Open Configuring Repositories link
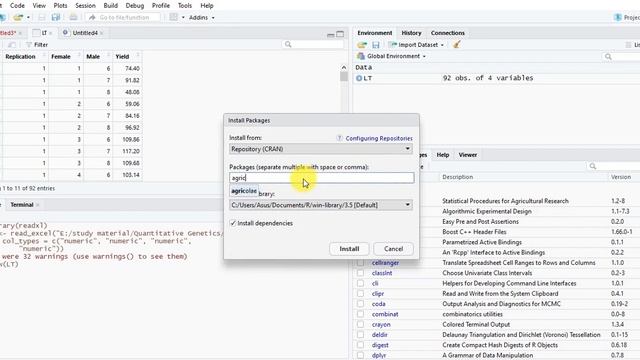The width and height of the screenshot is (640, 360). tap(379, 138)
